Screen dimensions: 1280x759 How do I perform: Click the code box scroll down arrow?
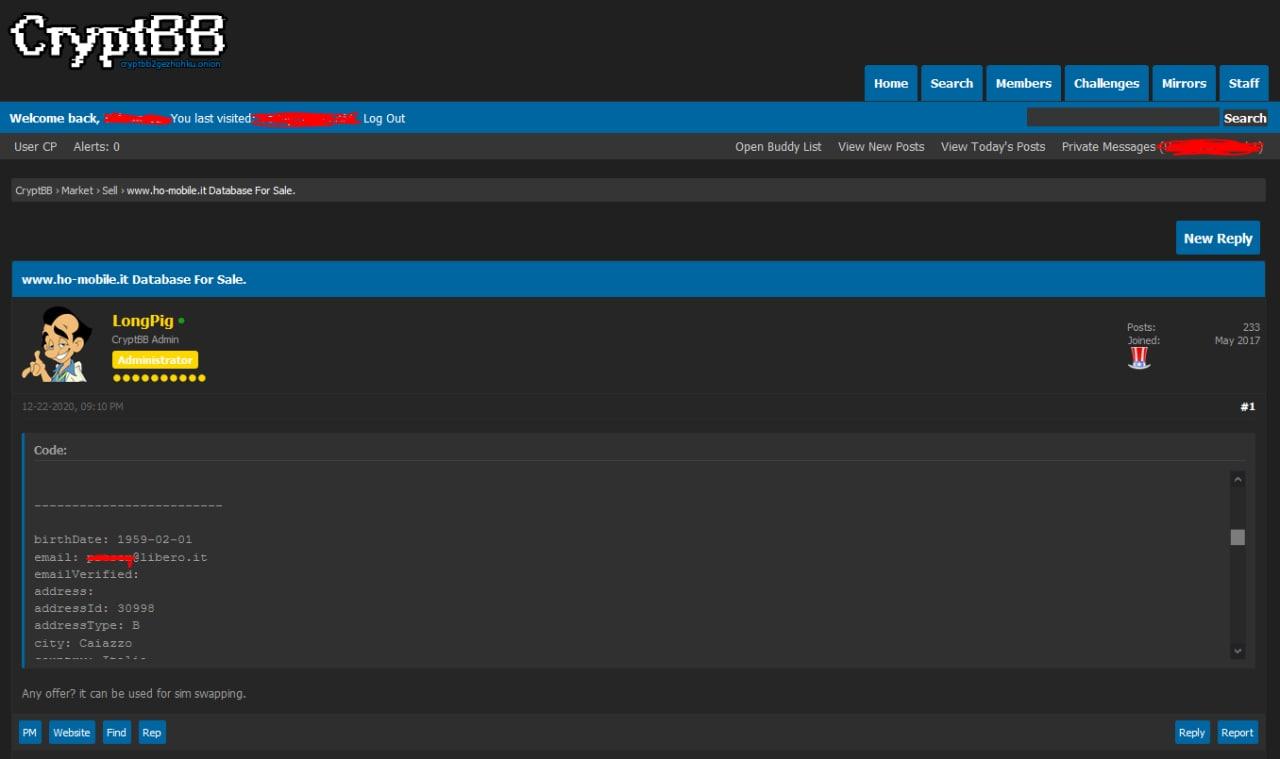coord(1238,651)
